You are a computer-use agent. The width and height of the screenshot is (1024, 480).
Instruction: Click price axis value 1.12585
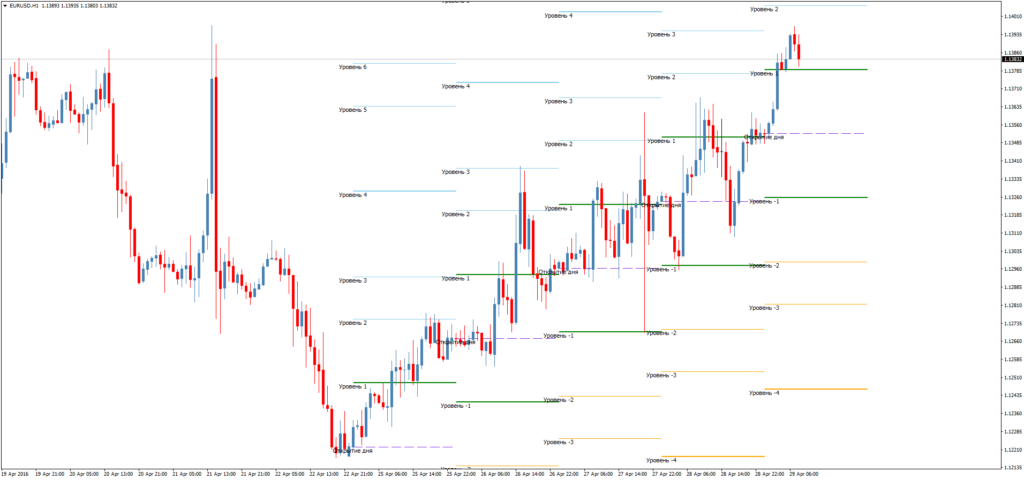tap(1013, 359)
